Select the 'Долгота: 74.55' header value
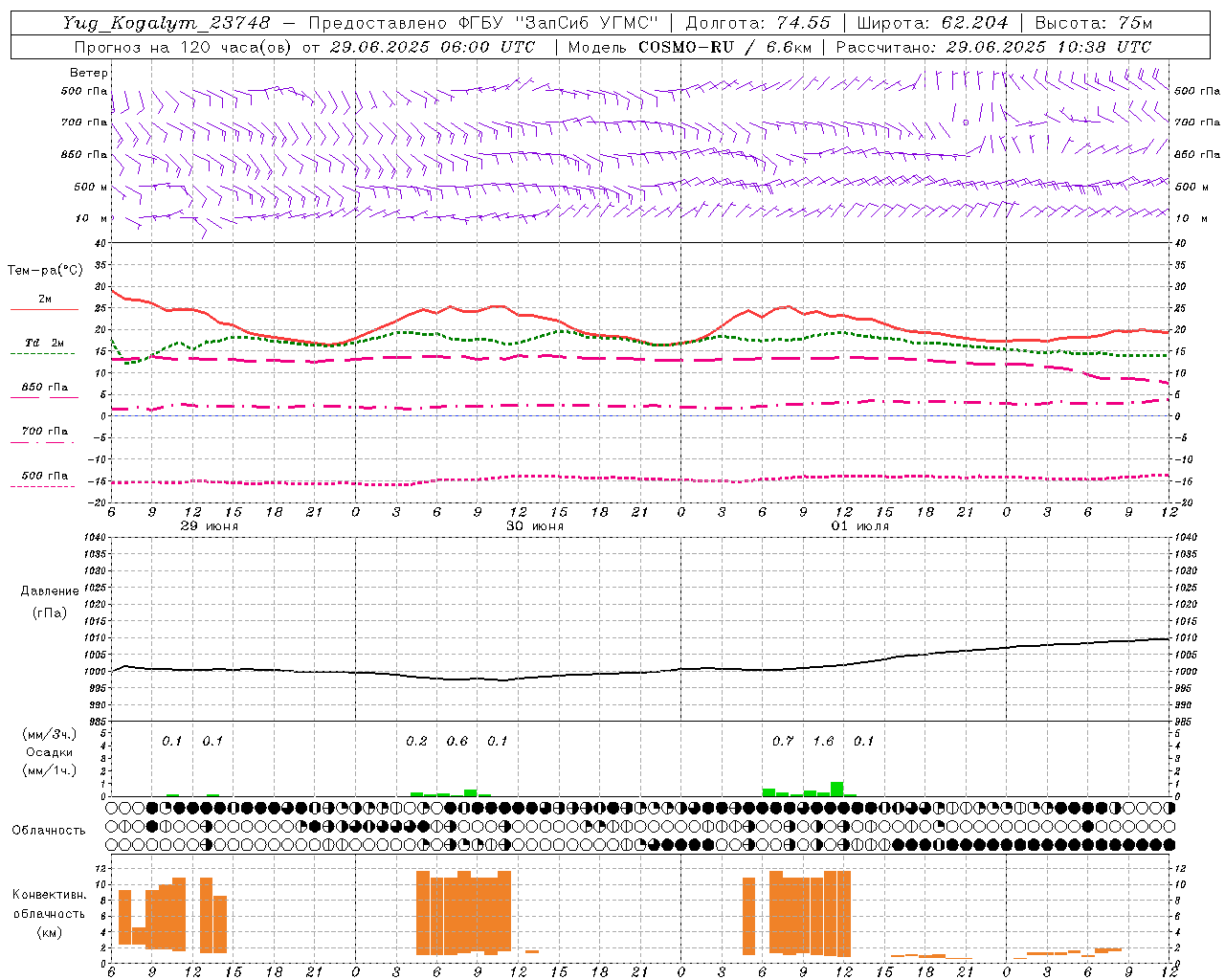 (758, 23)
